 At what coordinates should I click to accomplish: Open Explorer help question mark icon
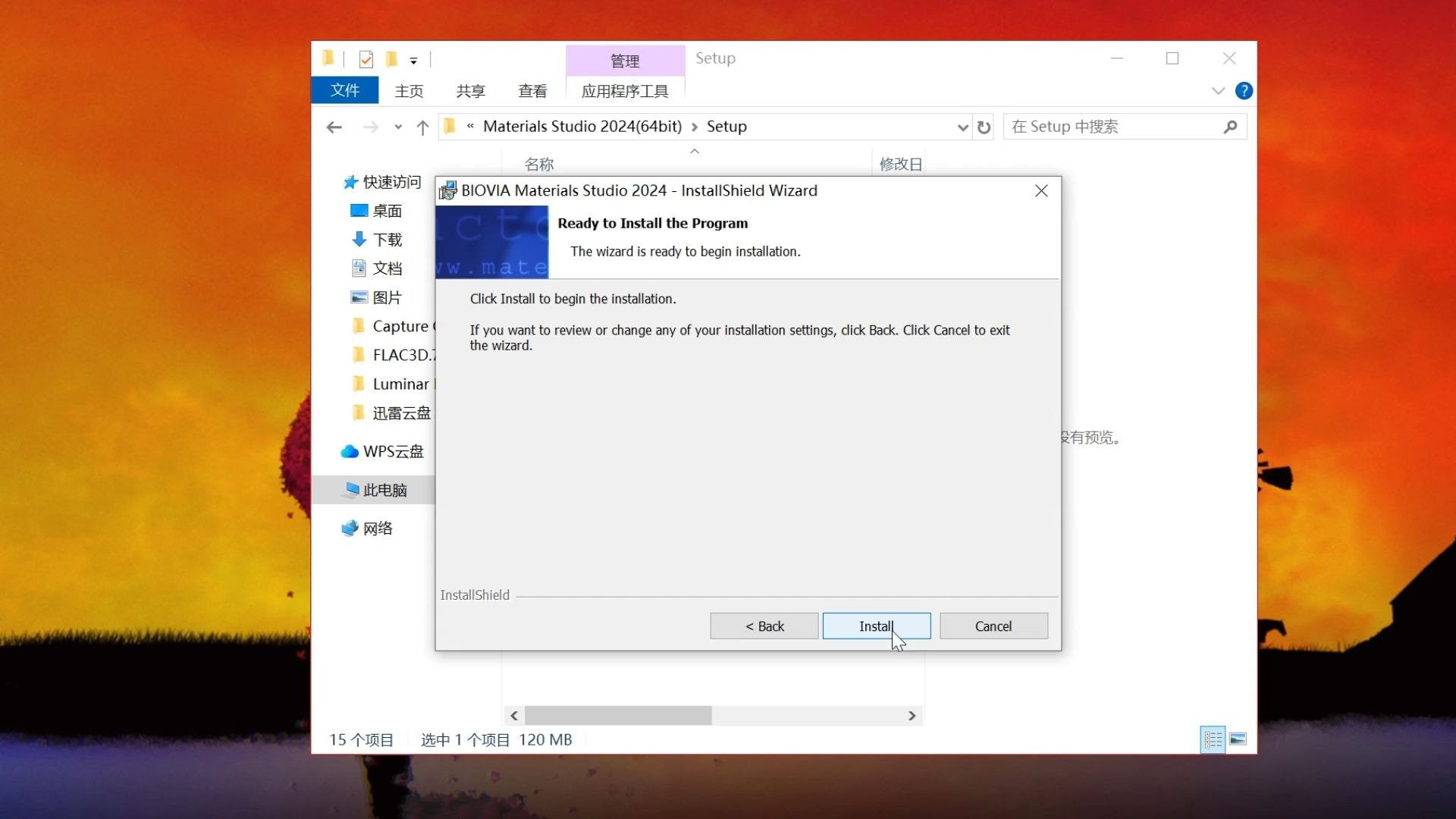[1244, 91]
